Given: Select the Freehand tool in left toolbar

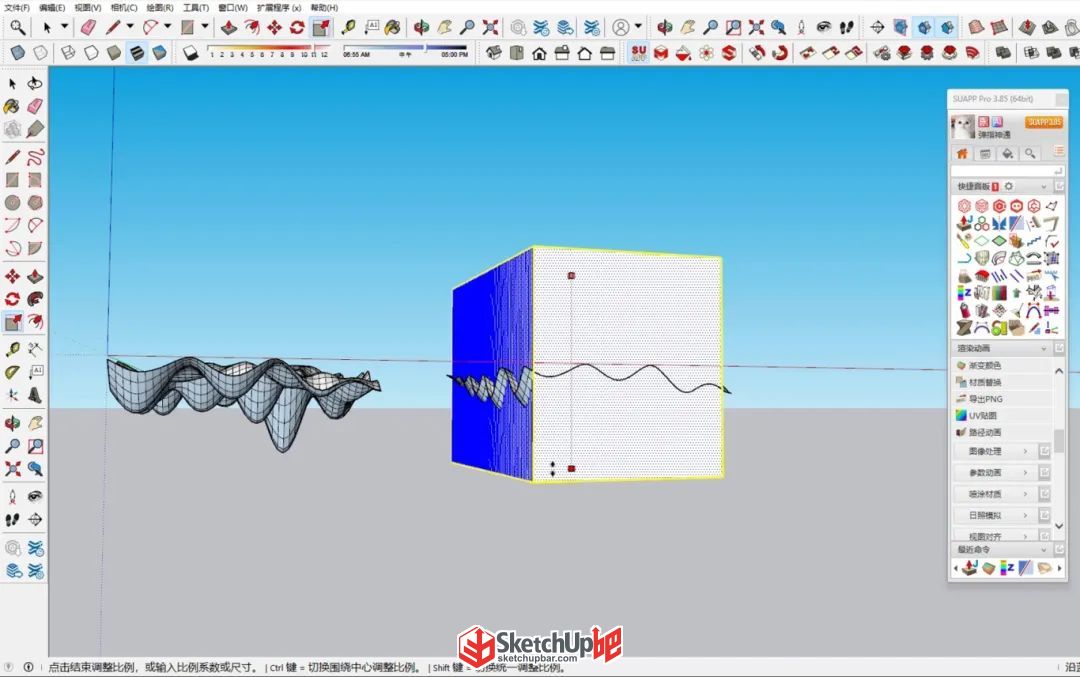Looking at the screenshot, I should 35,157.
